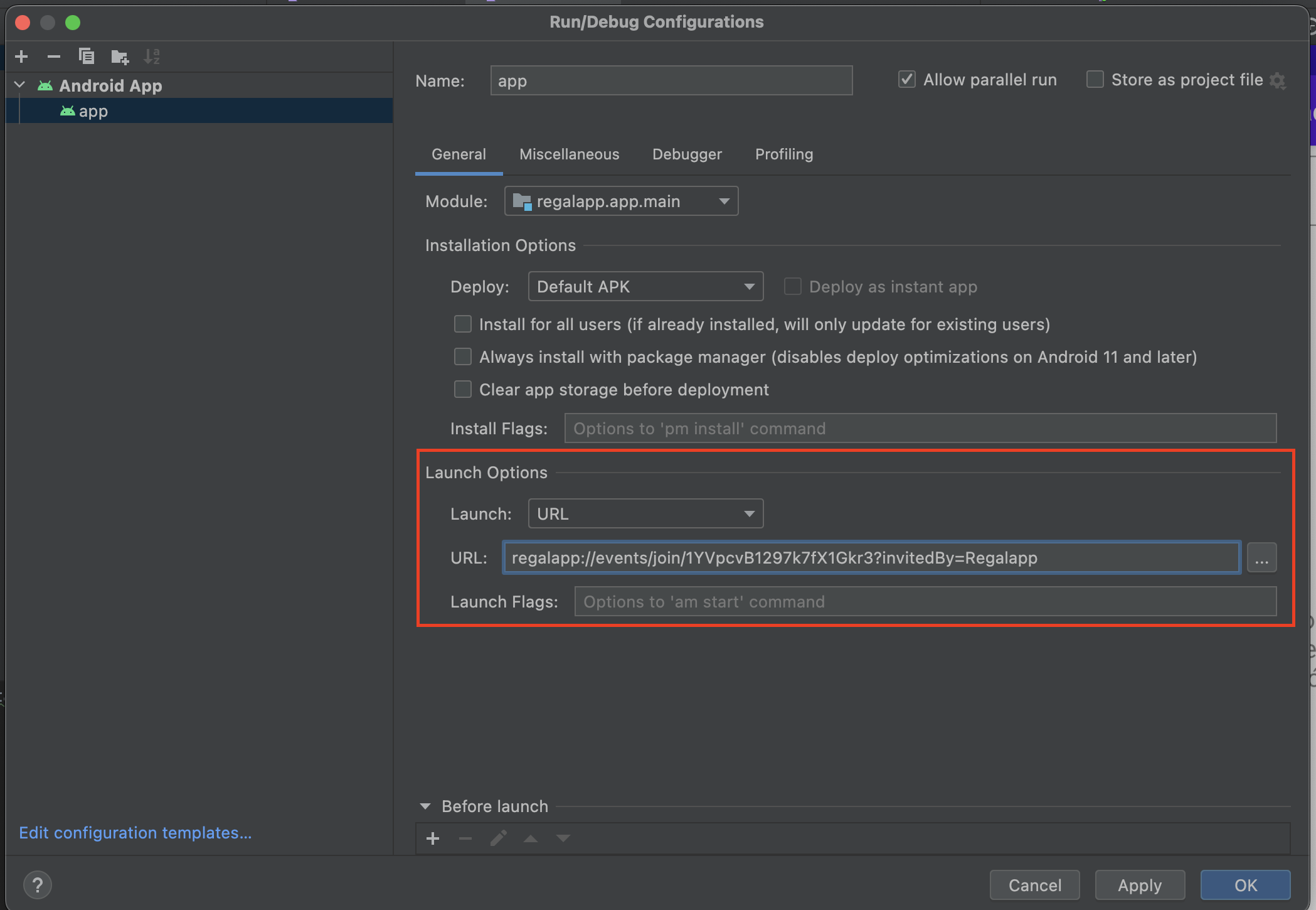Switch to the Miscellaneous tab

[x=569, y=154]
